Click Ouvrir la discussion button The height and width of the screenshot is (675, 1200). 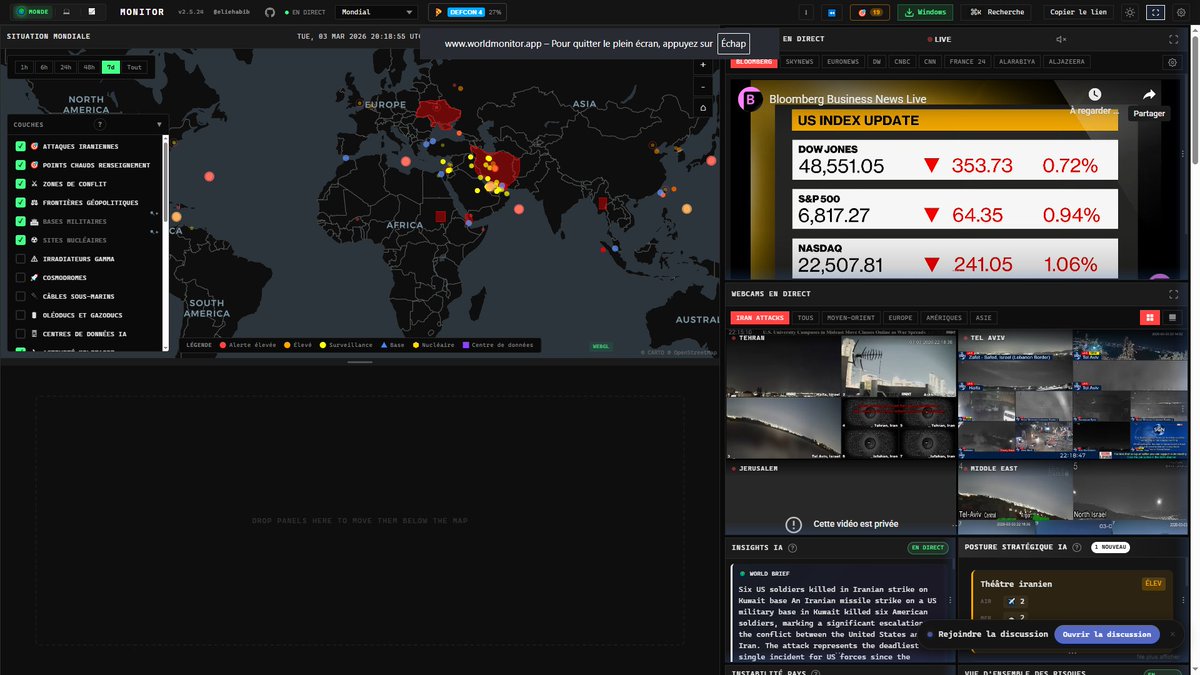1106,634
